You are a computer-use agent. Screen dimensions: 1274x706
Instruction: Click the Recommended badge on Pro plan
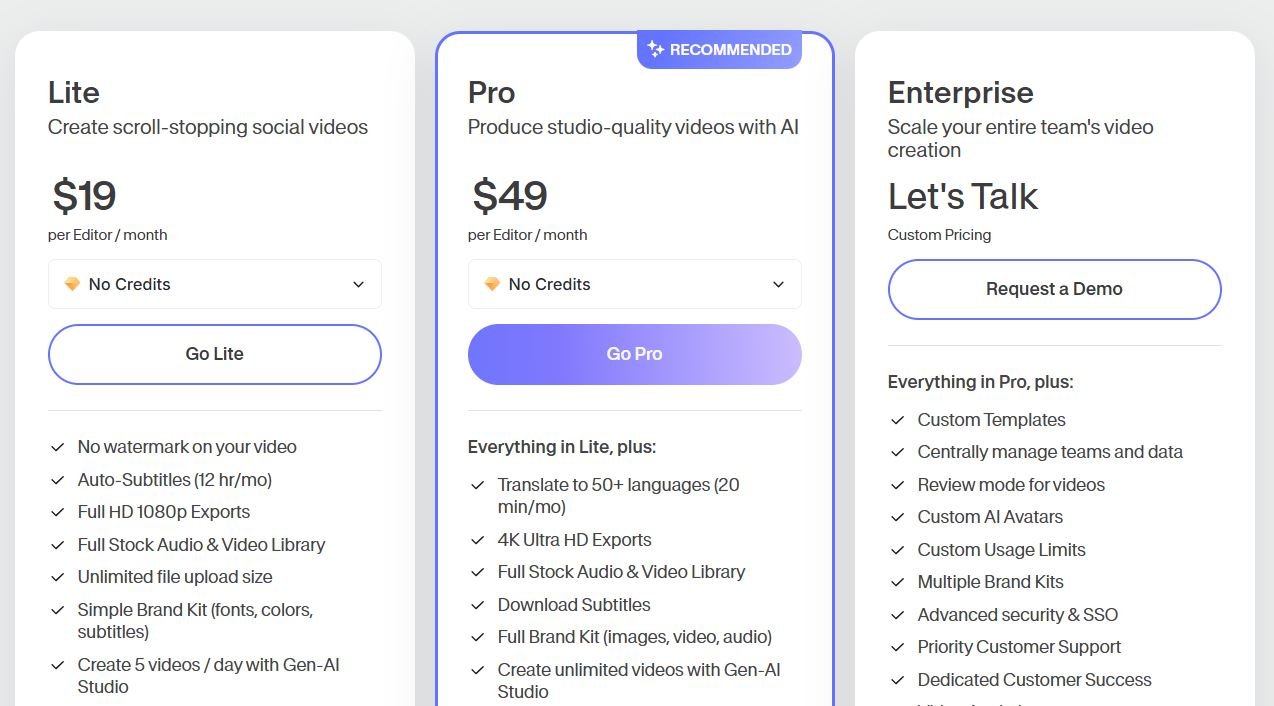click(719, 49)
